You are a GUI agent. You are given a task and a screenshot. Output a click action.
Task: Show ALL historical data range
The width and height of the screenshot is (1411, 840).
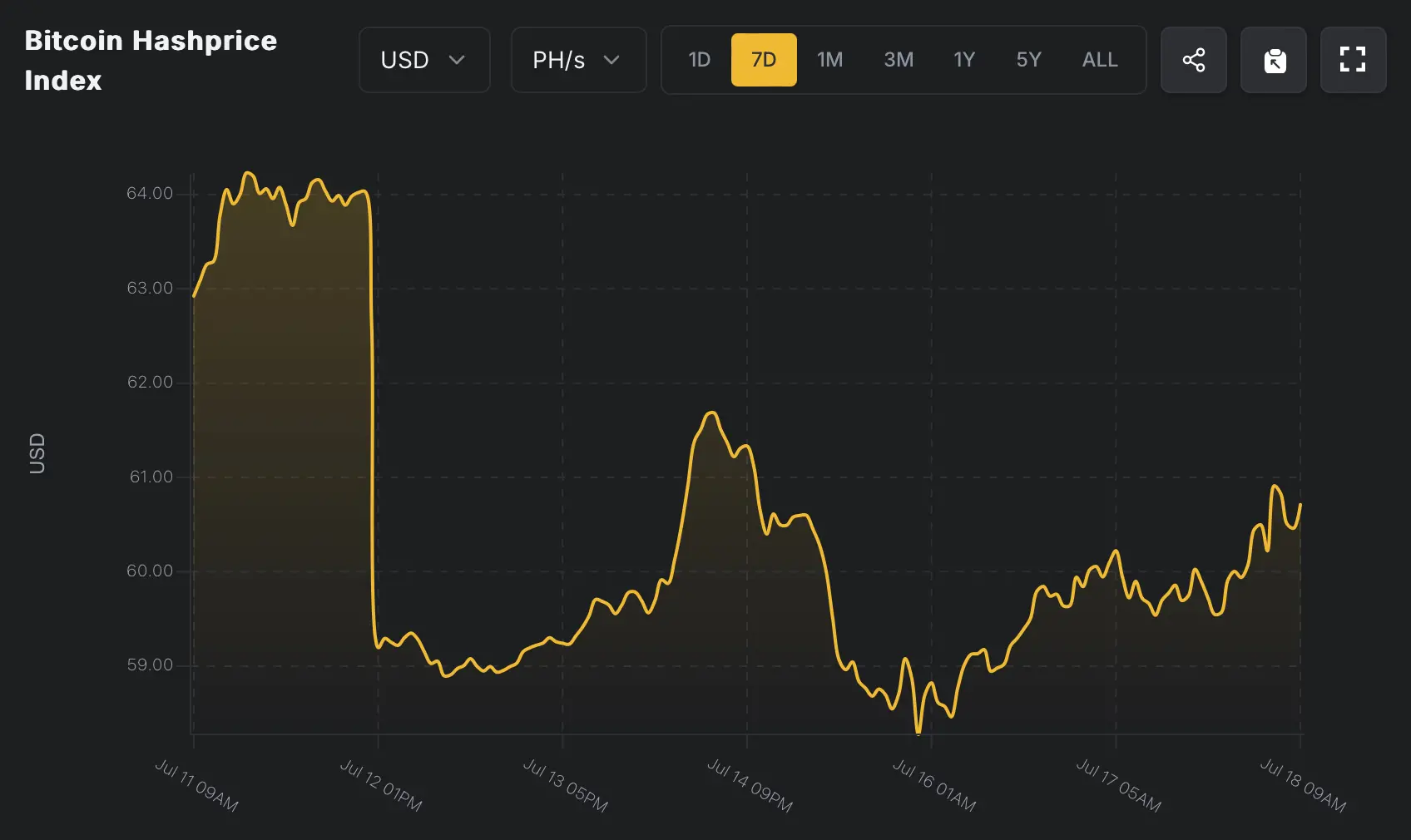(1100, 60)
